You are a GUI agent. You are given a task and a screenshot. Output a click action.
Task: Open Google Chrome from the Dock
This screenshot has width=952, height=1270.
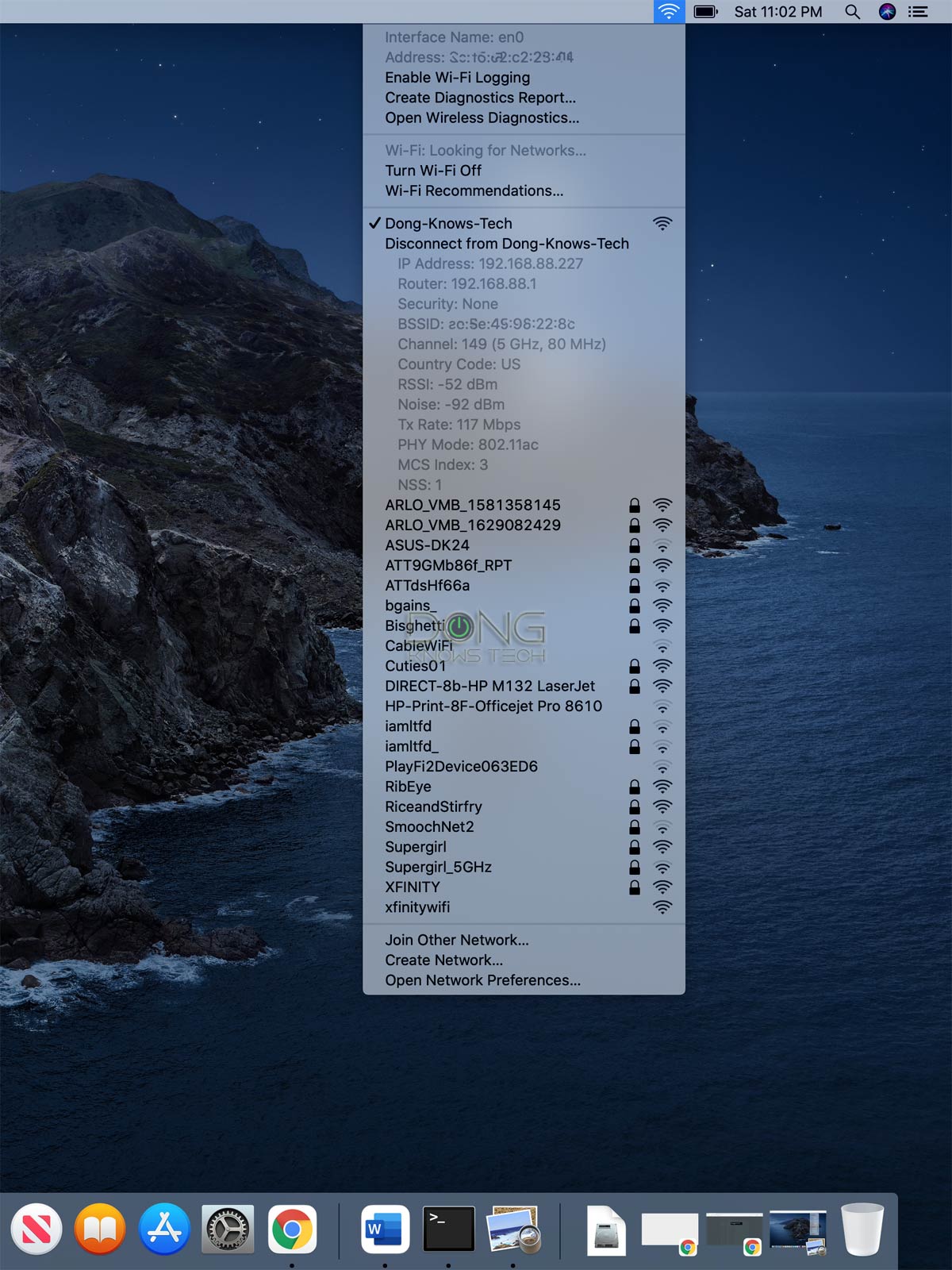pos(292,1230)
